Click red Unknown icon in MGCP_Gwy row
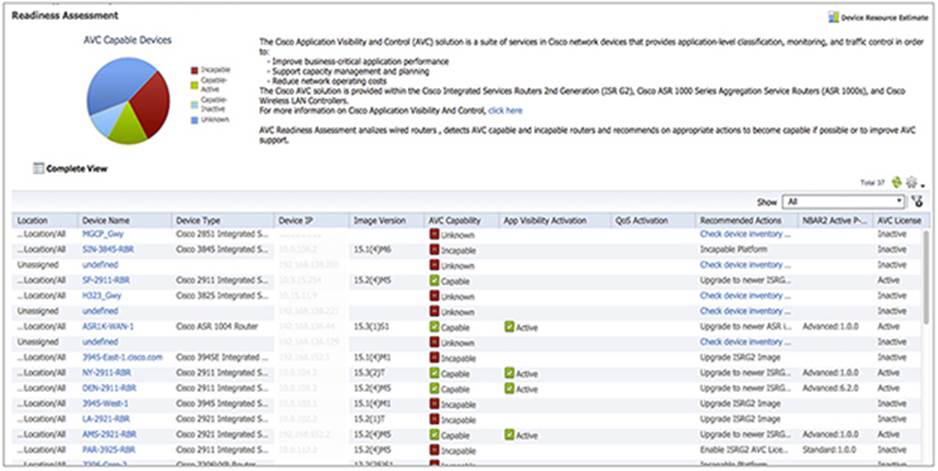This screenshot has width=938, height=471. [x=434, y=234]
